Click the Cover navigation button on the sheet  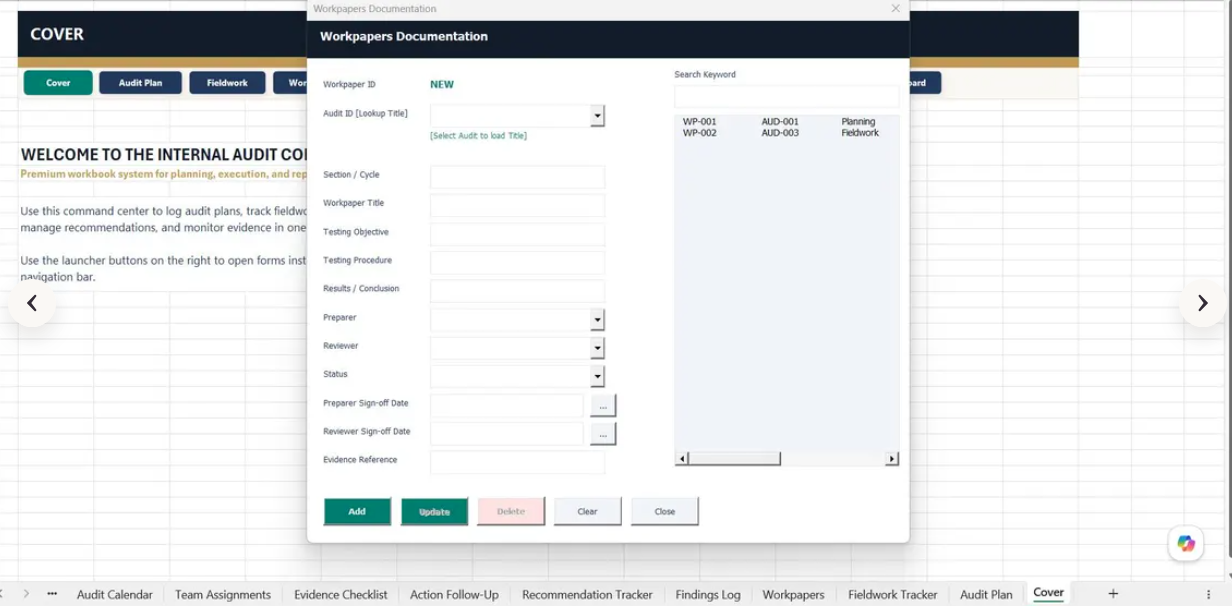pos(58,83)
